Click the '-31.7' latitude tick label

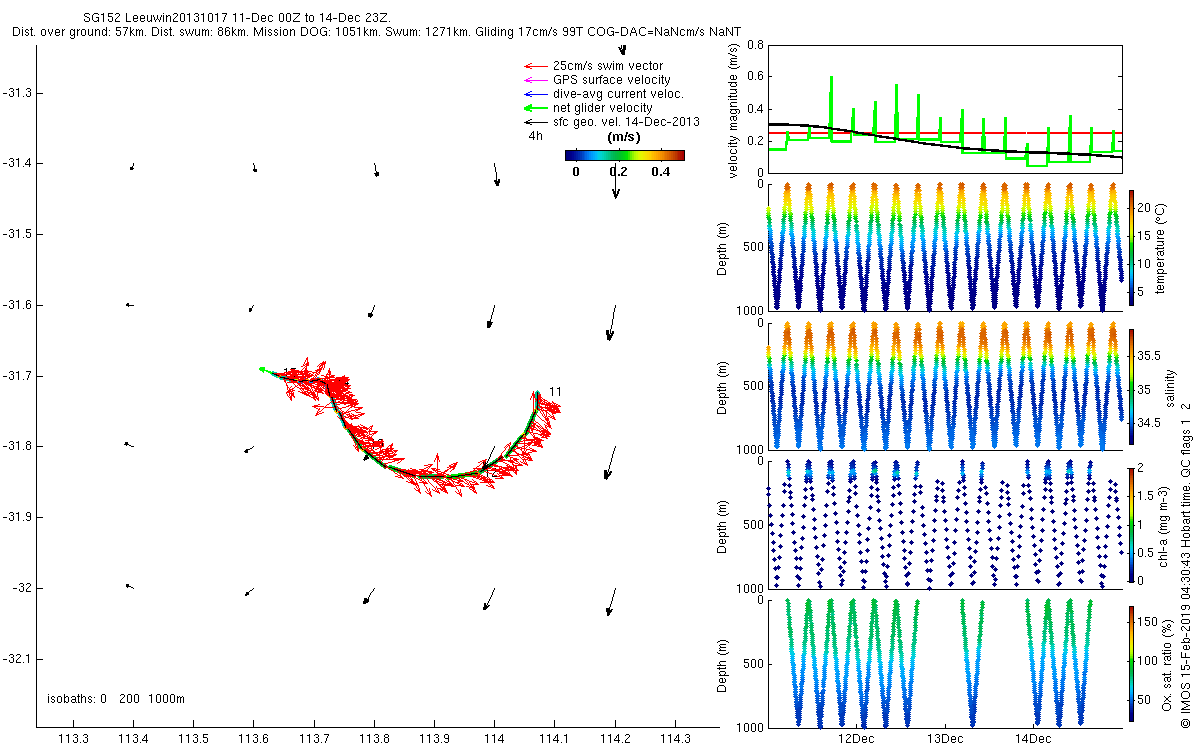click(17, 376)
